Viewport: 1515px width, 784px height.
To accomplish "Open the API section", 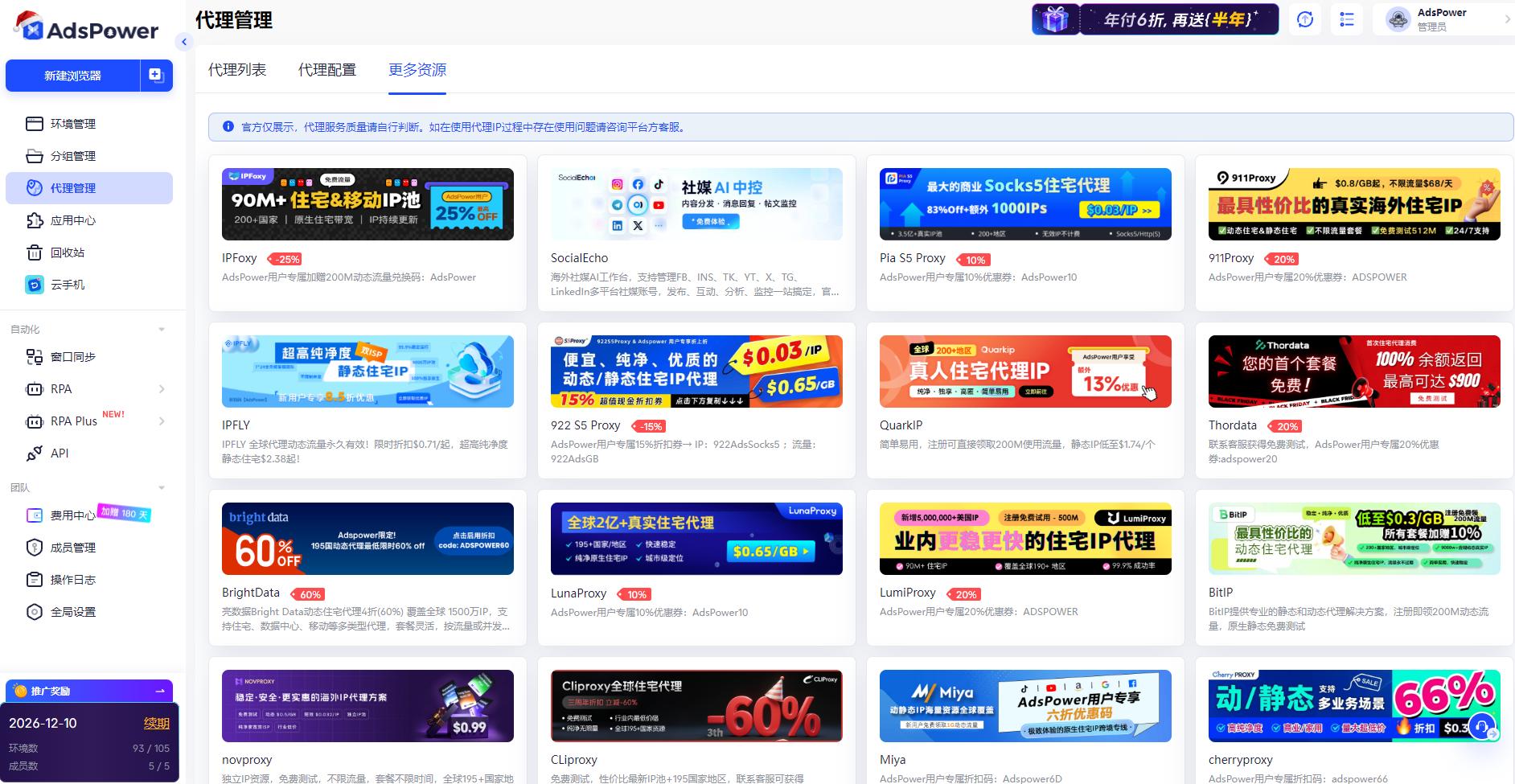I will click(x=59, y=453).
